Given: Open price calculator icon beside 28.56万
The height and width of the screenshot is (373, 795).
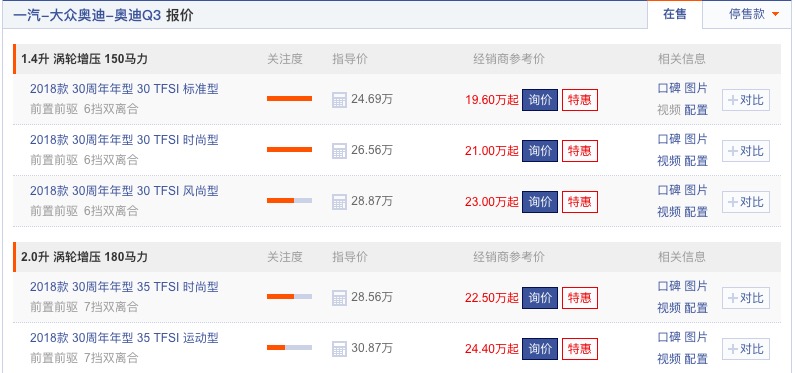Looking at the screenshot, I should (x=339, y=297).
